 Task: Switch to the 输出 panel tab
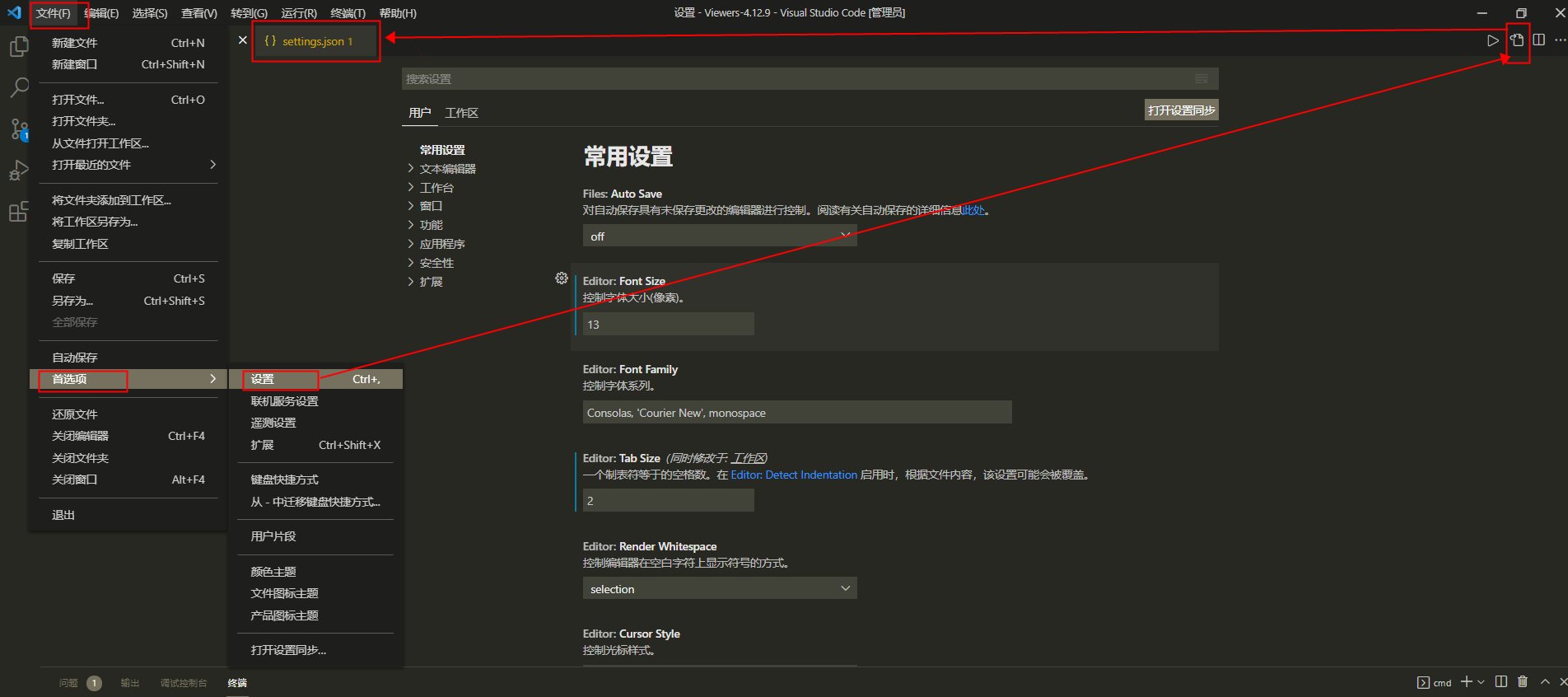click(130, 683)
